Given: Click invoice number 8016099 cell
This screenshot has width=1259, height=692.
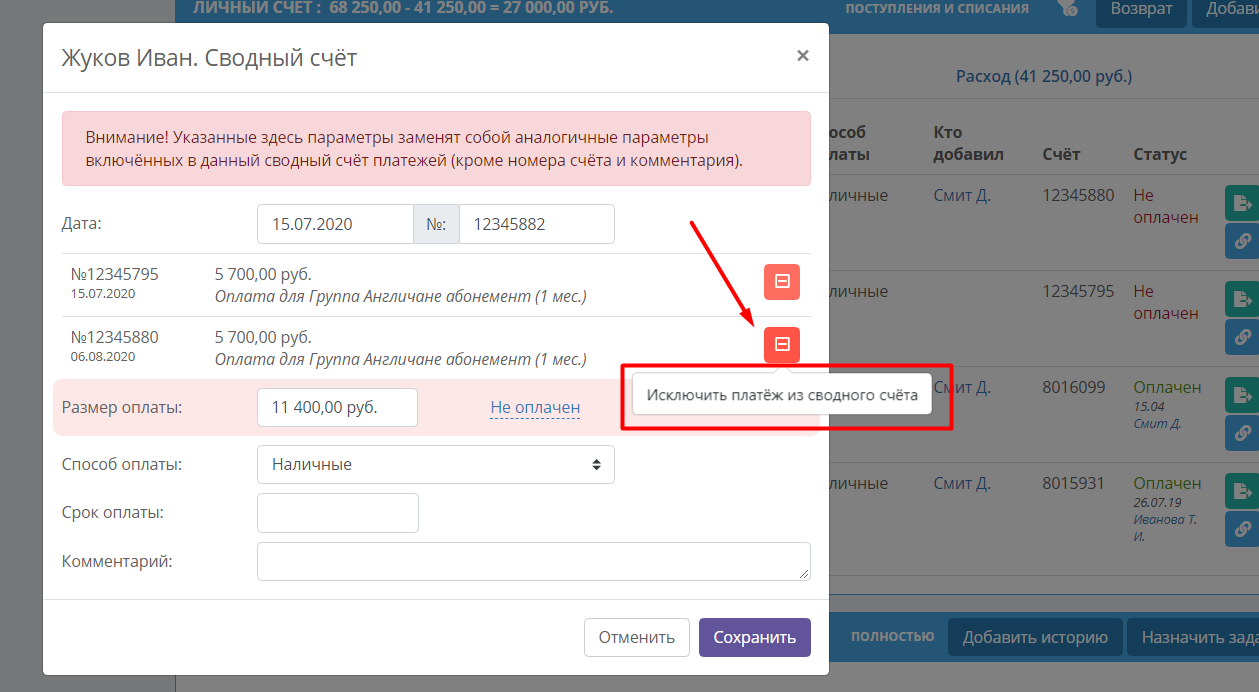Looking at the screenshot, I should tap(1074, 387).
